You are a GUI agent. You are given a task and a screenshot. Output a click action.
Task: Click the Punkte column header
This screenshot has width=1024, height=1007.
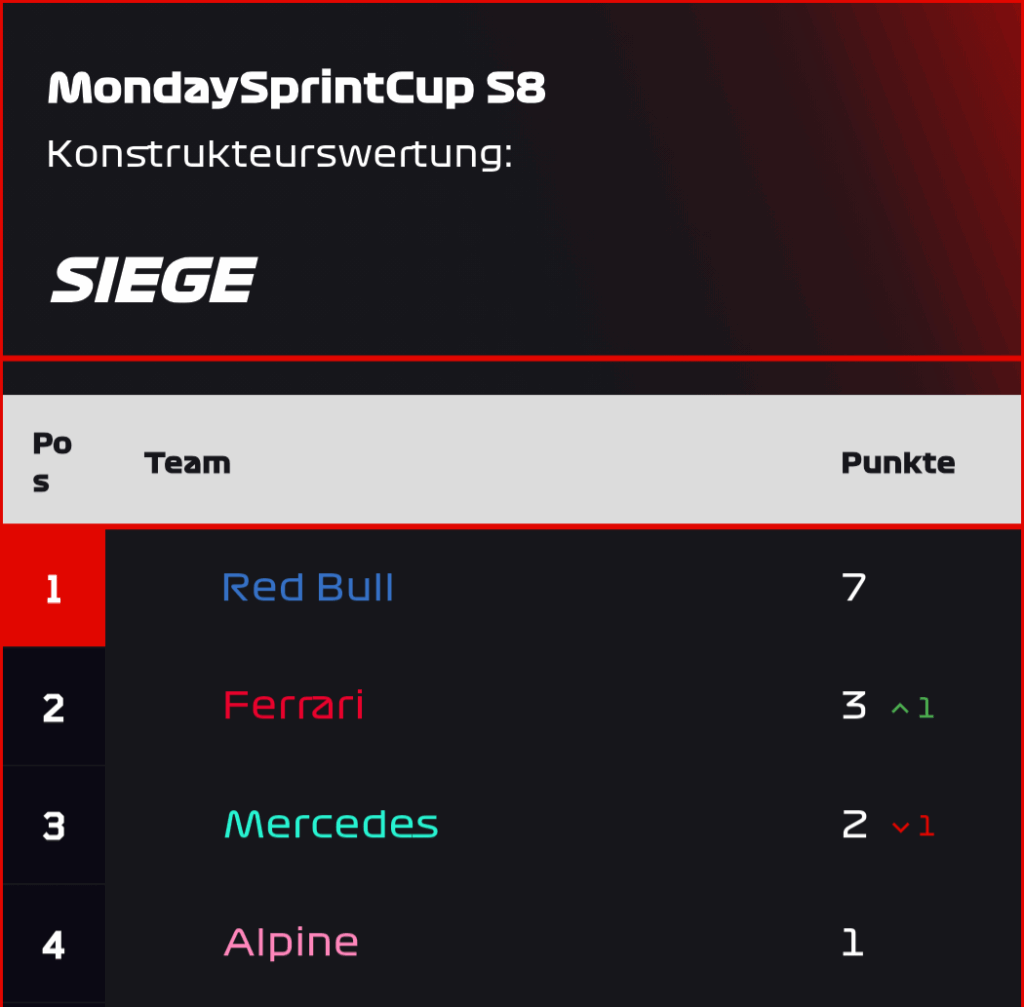tap(898, 463)
